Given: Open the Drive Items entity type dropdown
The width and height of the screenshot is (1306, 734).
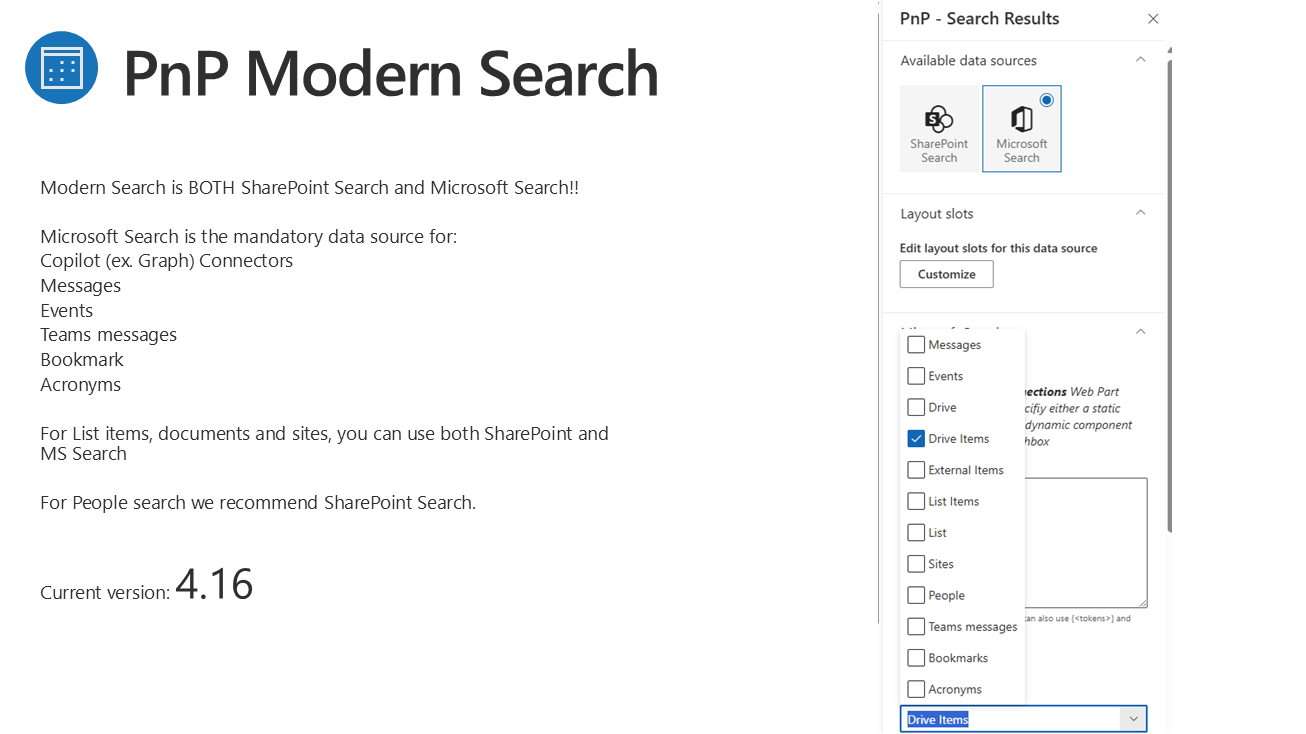Looking at the screenshot, I should [x=1132, y=719].
